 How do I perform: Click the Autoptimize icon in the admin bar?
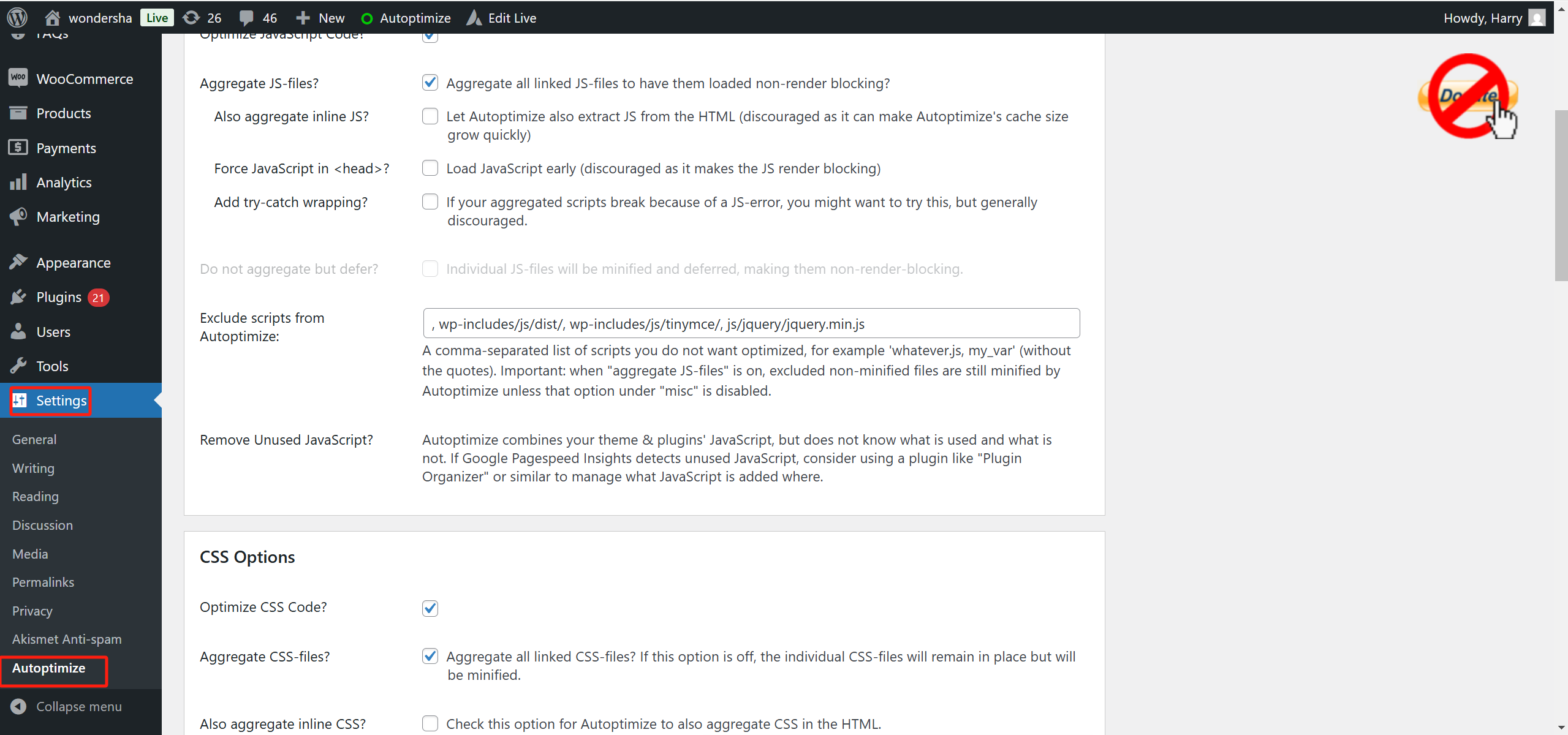pos(368,18)
